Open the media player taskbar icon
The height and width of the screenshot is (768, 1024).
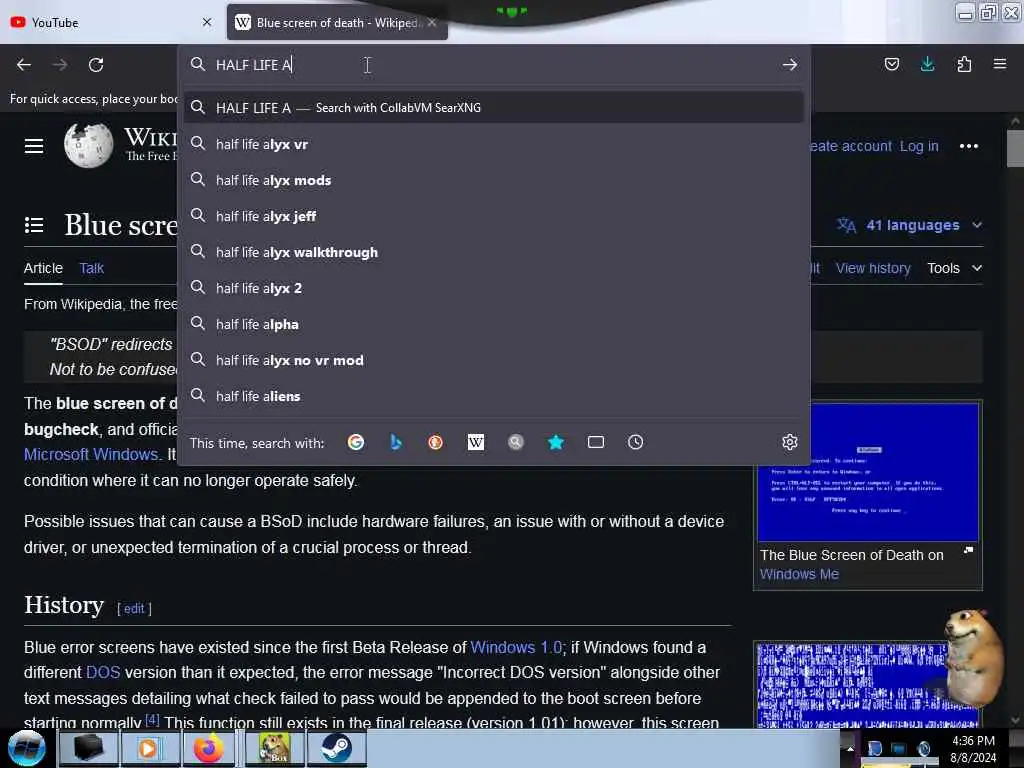[x=148, y=748]
